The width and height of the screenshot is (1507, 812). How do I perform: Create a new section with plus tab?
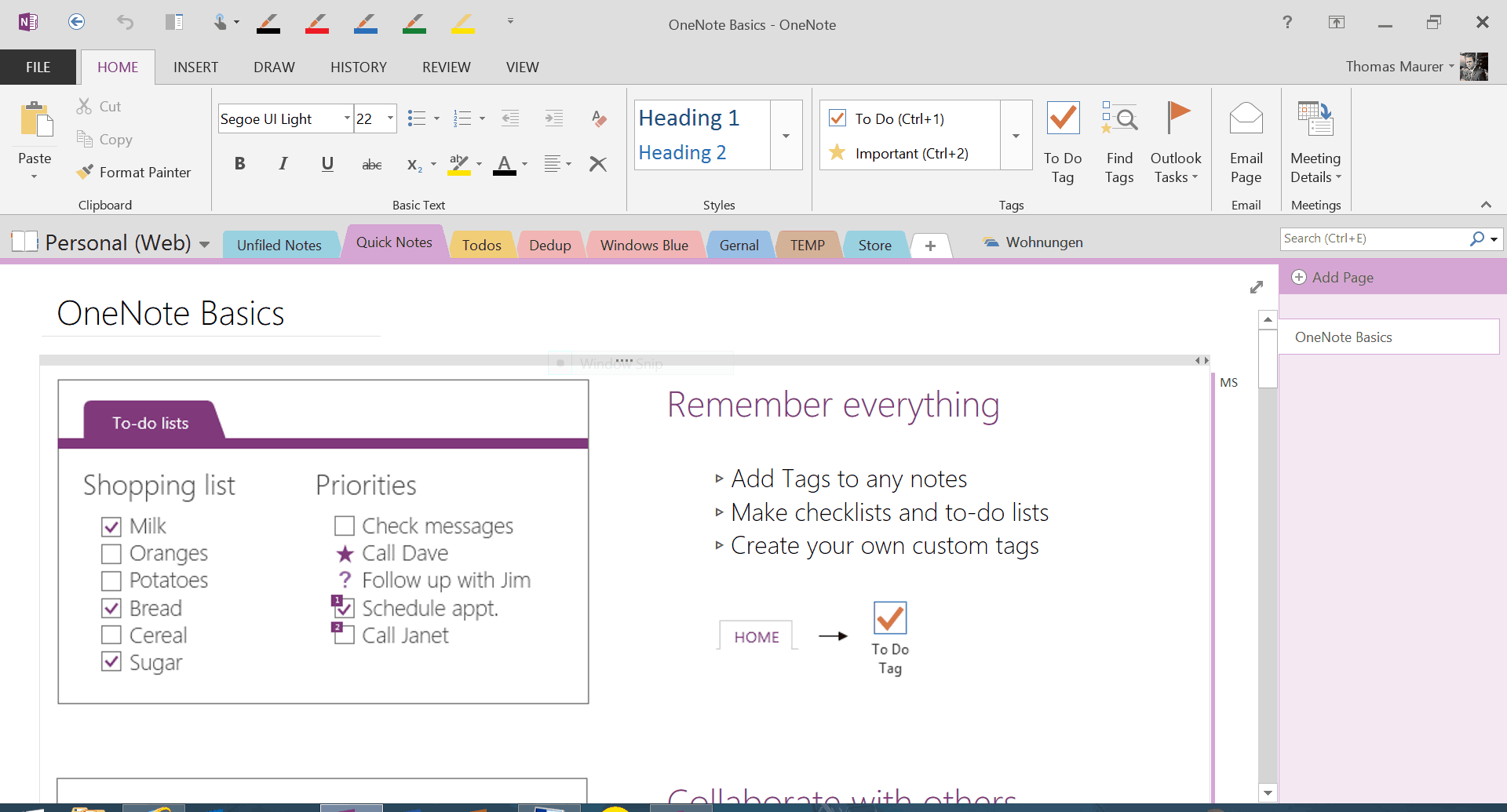930,246
